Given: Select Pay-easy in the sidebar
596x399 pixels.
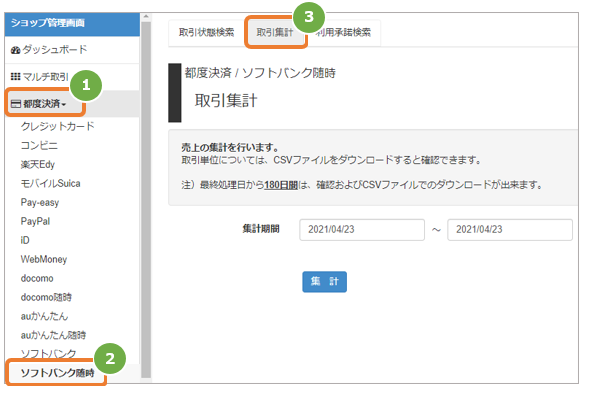Looking at the screenshot, I should [40, 202].
